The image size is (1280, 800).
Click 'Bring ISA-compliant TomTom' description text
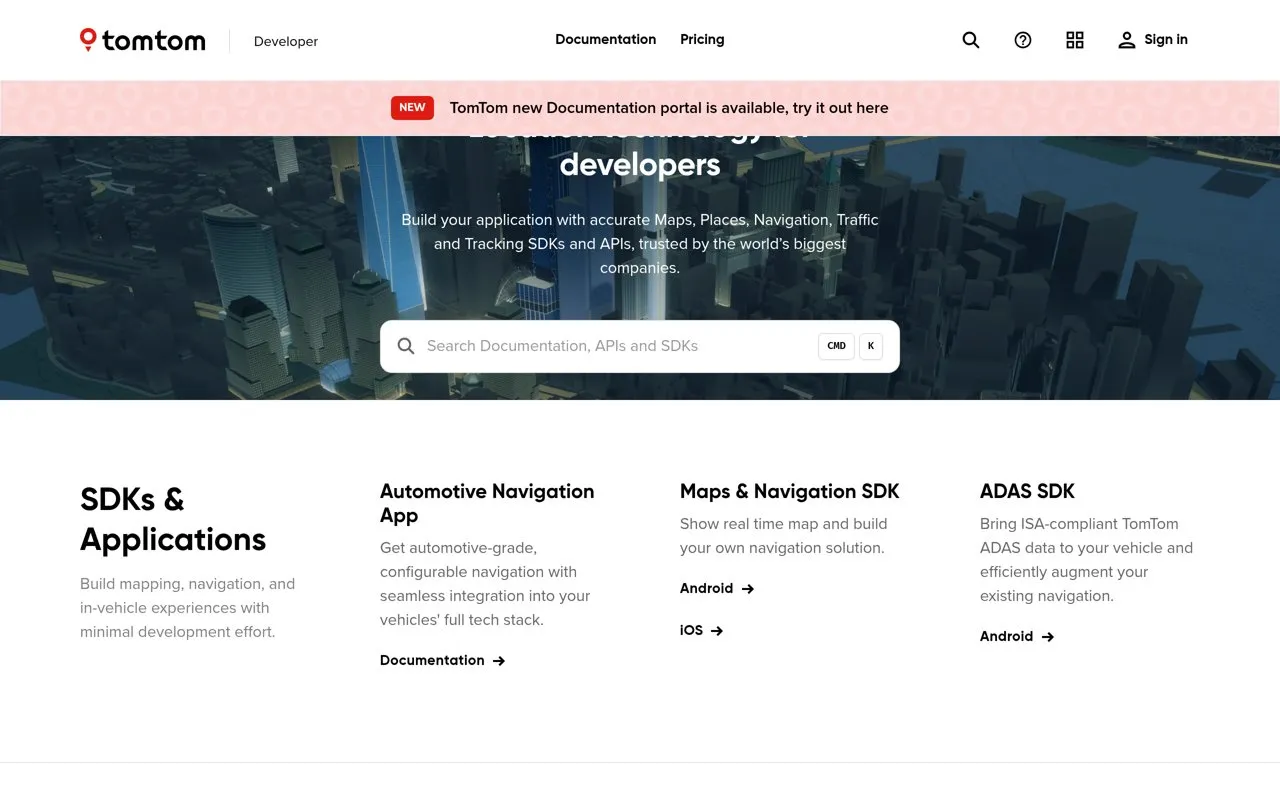click(1086, 560)
